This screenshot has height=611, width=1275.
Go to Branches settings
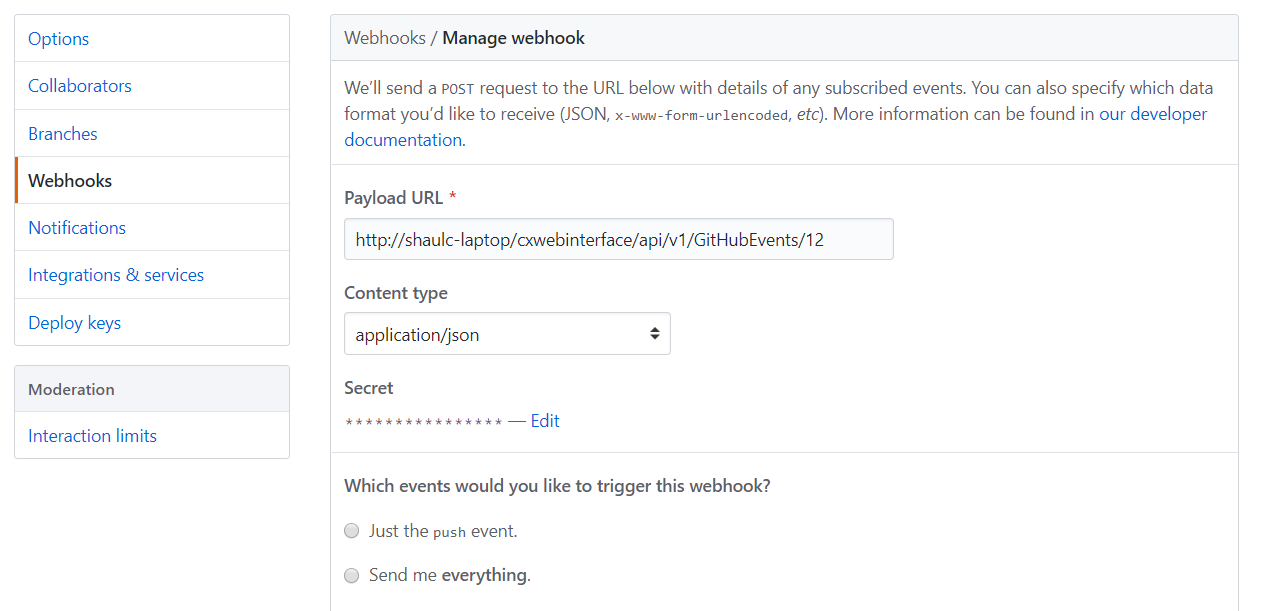pyautogui.click(x=62, y=133)
